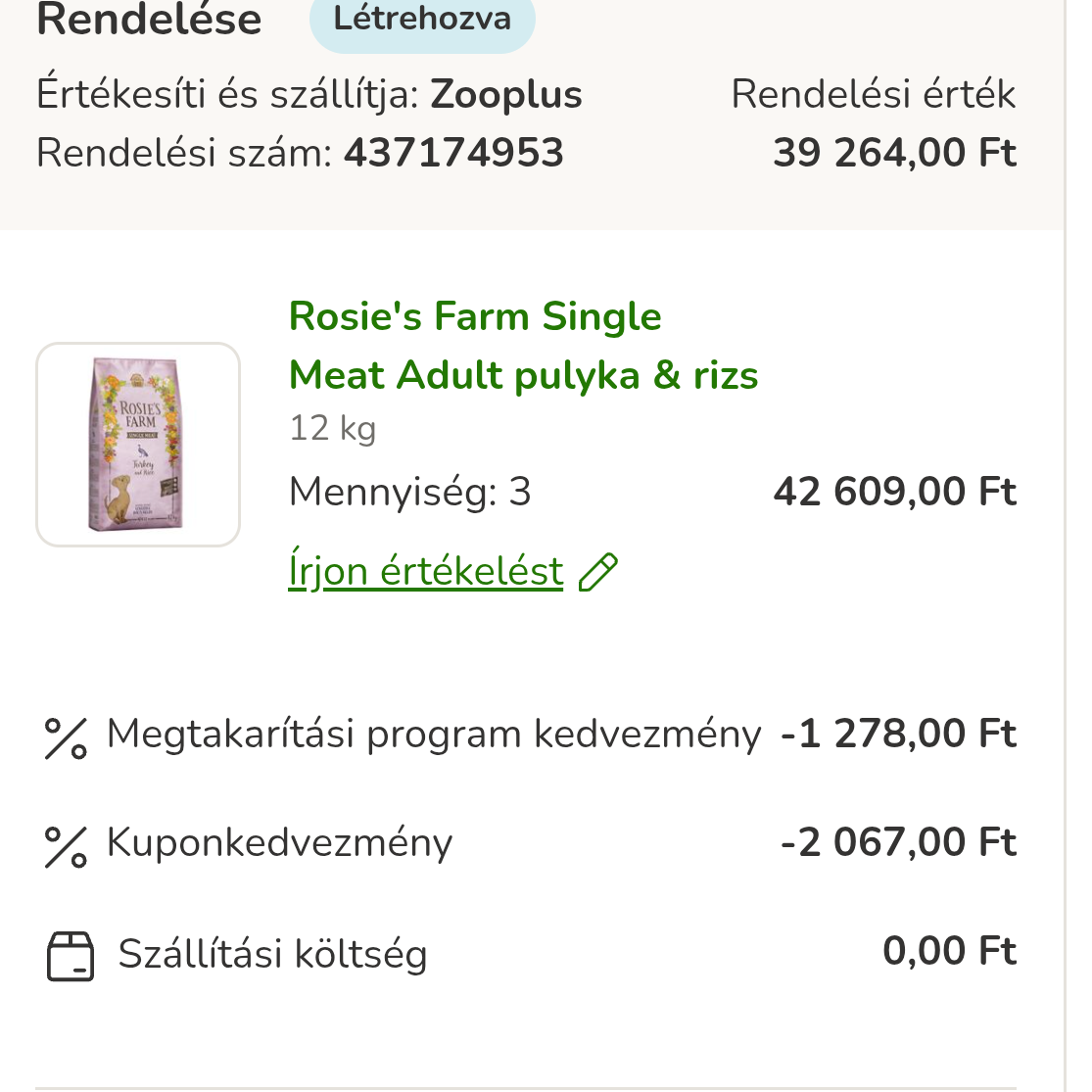Click the pencil icon beside Írjon értékelést
This screenshot has height=1092, width=1092.
click(598, 572)
